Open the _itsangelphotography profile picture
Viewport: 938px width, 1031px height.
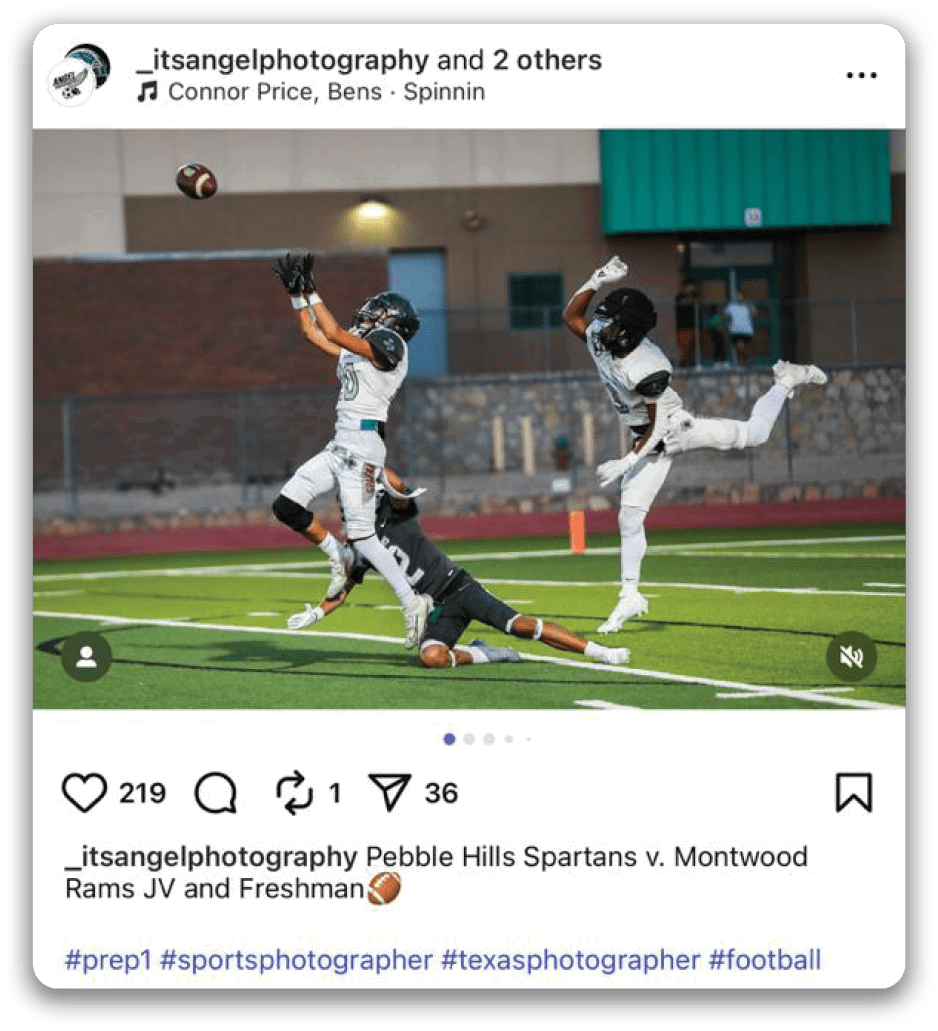(x=81, y=74)
